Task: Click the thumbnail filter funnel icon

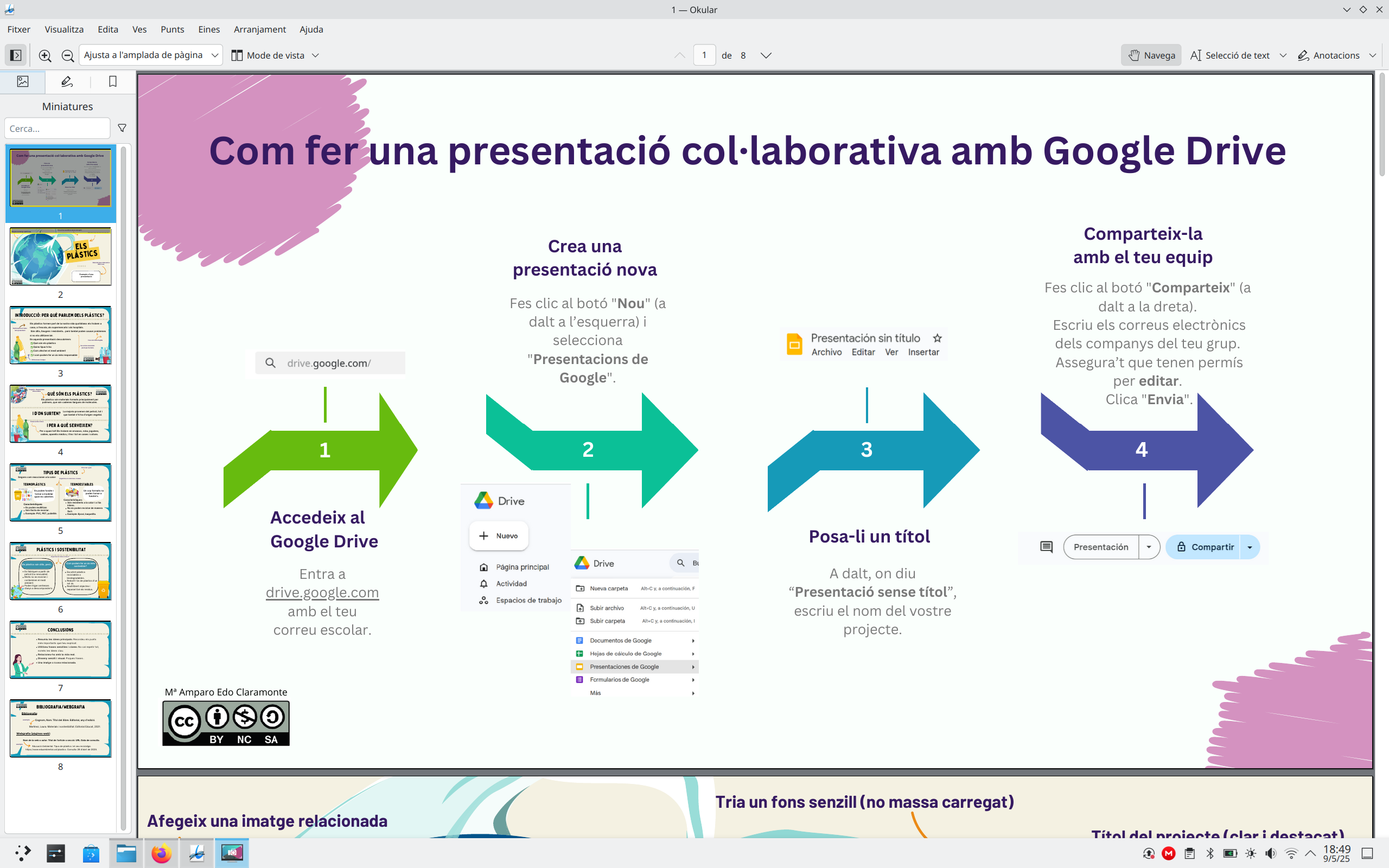Action: tap(122, 128)
